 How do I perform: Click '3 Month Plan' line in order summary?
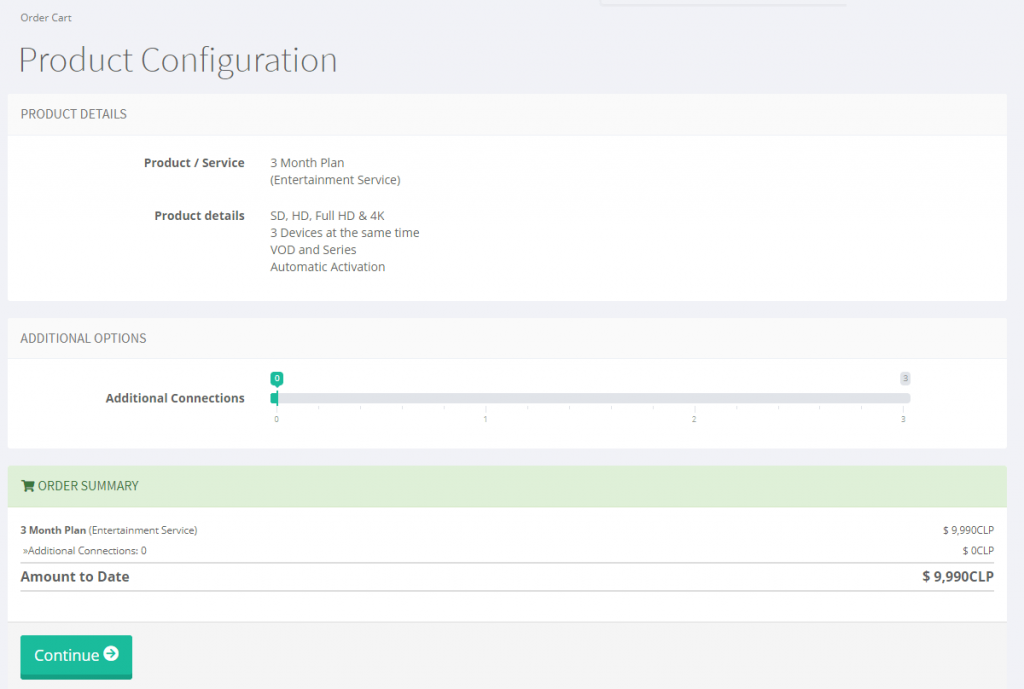[108, 530]
